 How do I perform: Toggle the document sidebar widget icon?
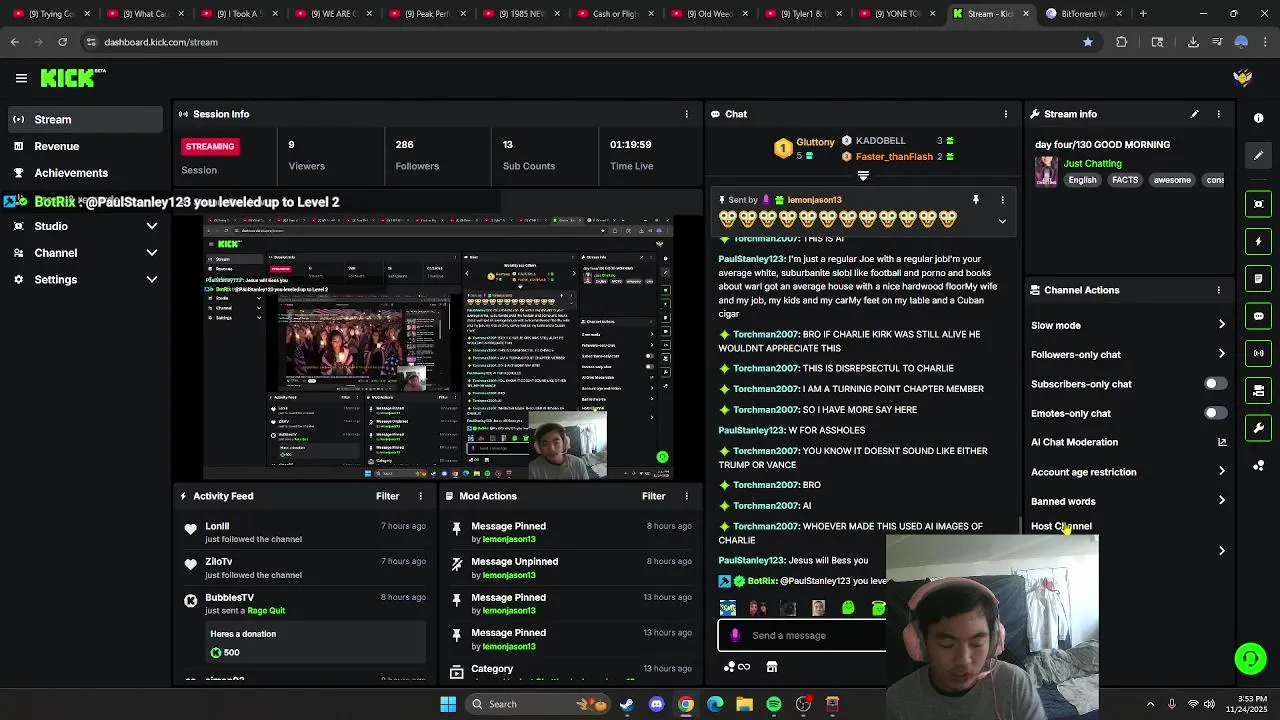coord(1259,278)
